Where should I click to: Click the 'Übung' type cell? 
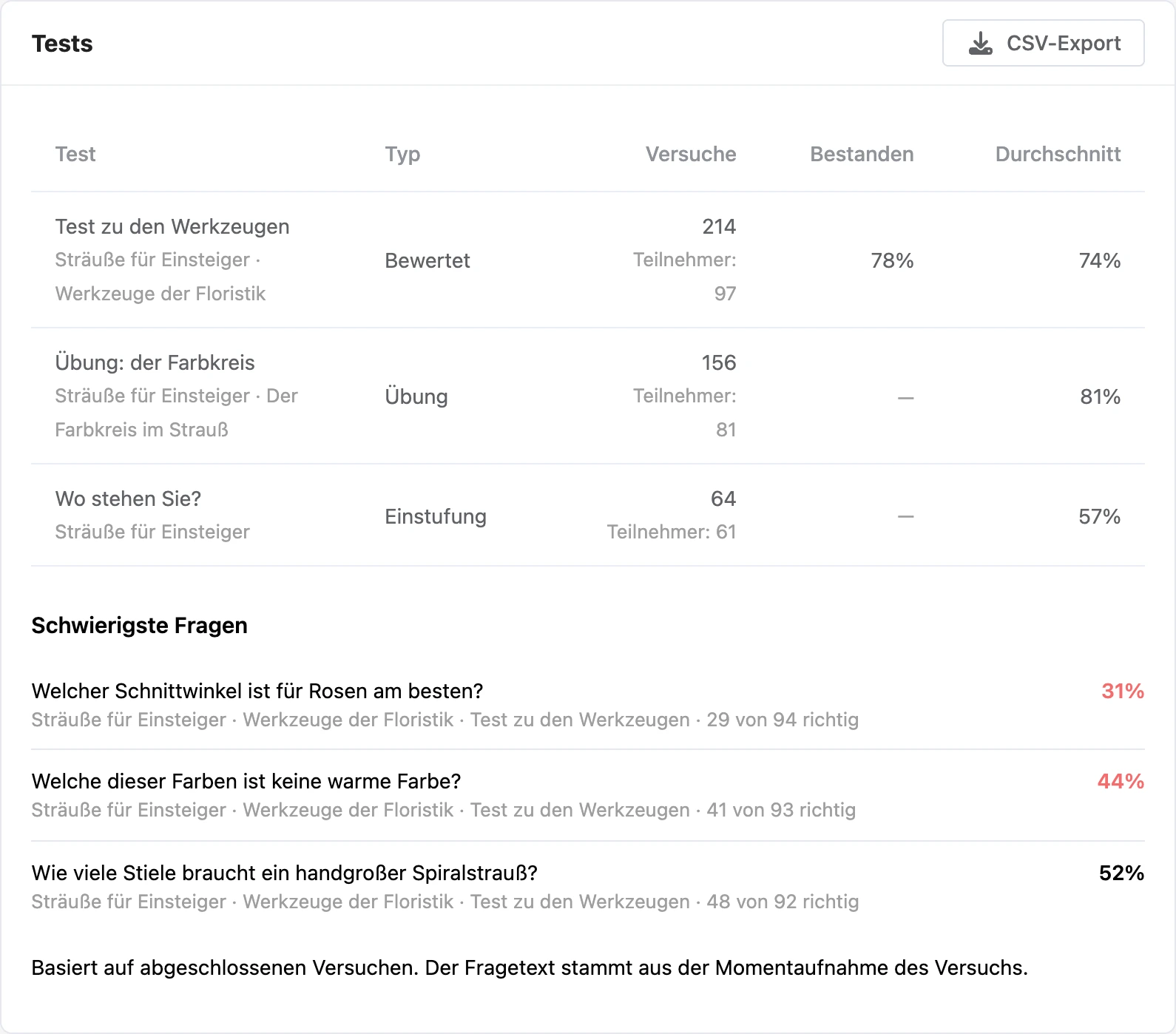pos(416,396)
